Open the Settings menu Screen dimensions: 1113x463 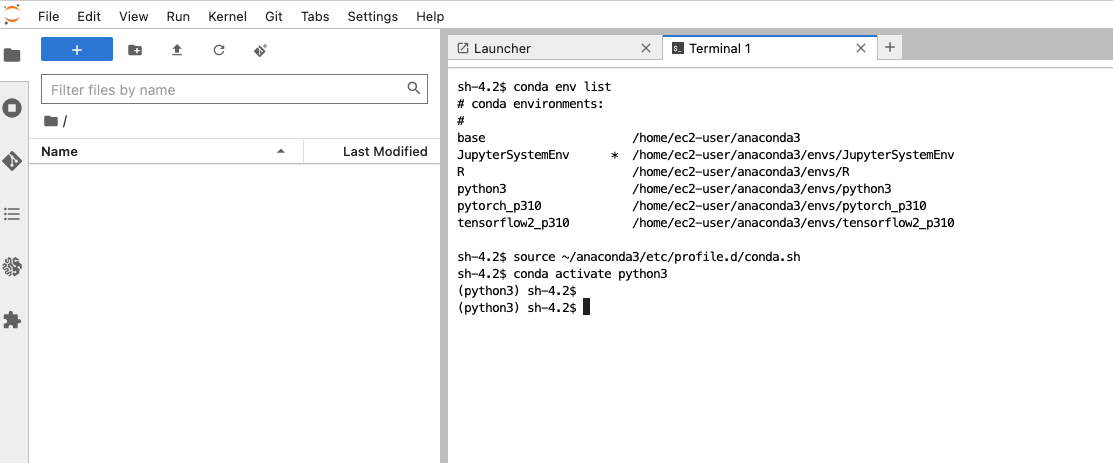(373, 16)
